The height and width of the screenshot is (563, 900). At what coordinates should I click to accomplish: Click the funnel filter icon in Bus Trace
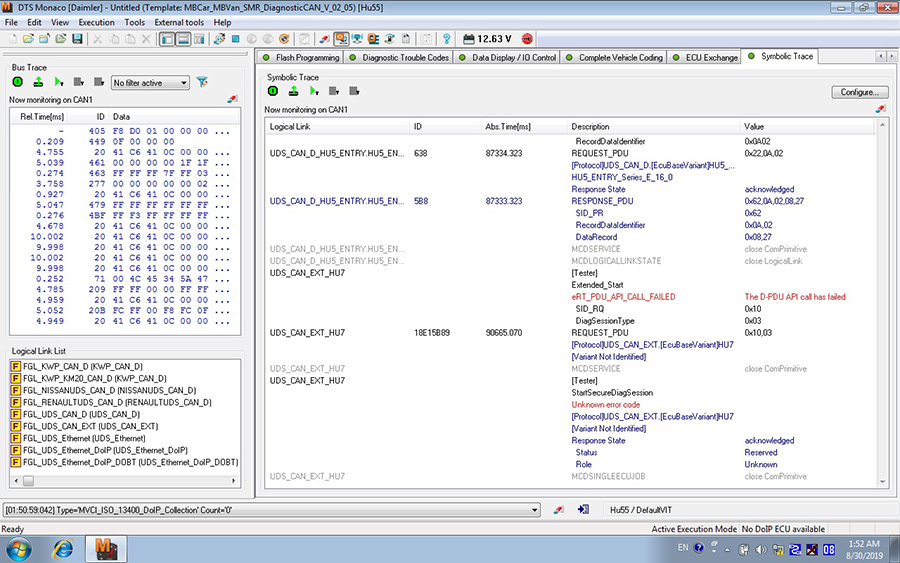(x=202, y=82)
